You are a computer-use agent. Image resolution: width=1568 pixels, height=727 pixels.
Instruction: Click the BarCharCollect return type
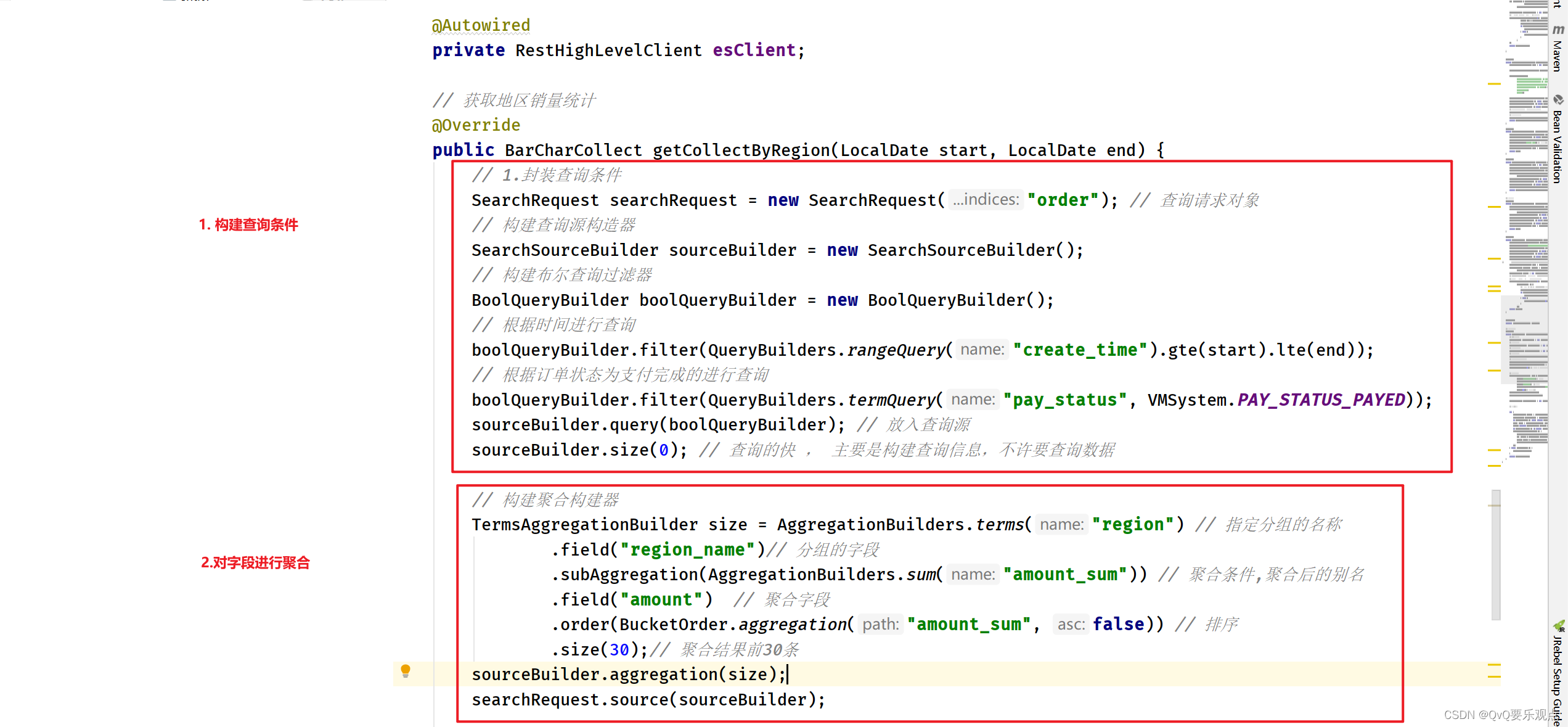point(574,150)
